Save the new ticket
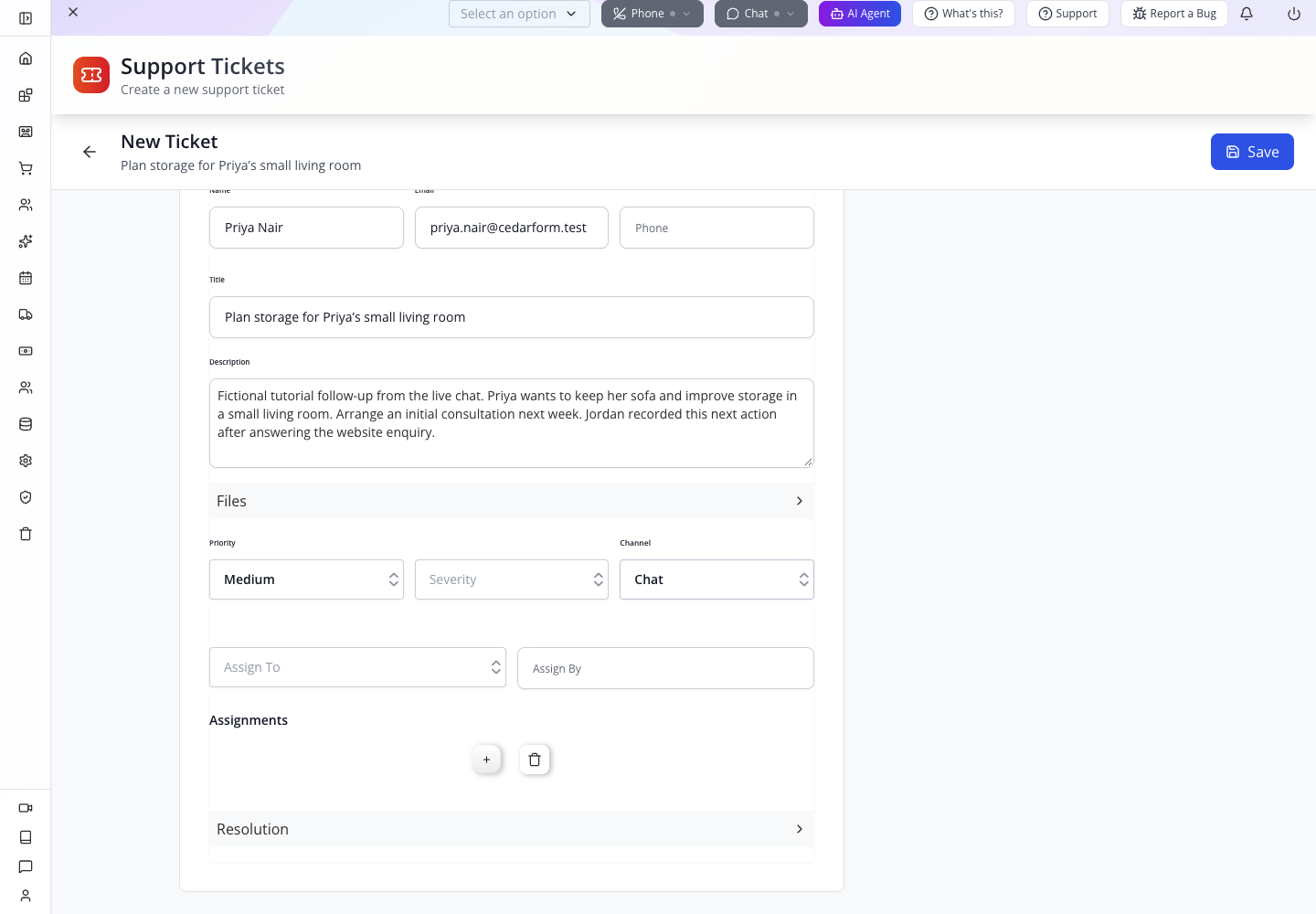1316x914 pixels. pos(1252,152)
